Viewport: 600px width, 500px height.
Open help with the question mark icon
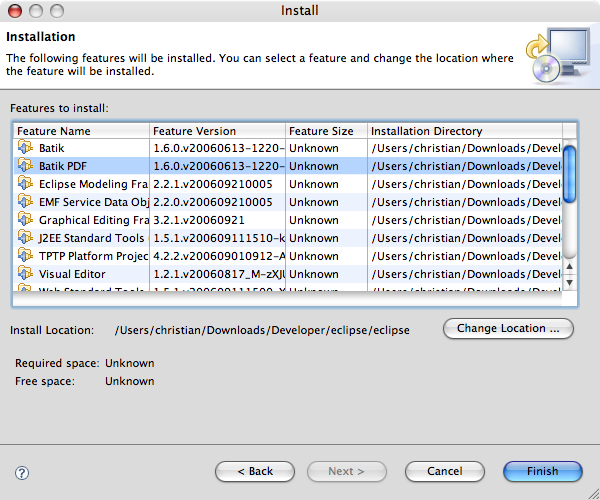(x=22, y=473)
